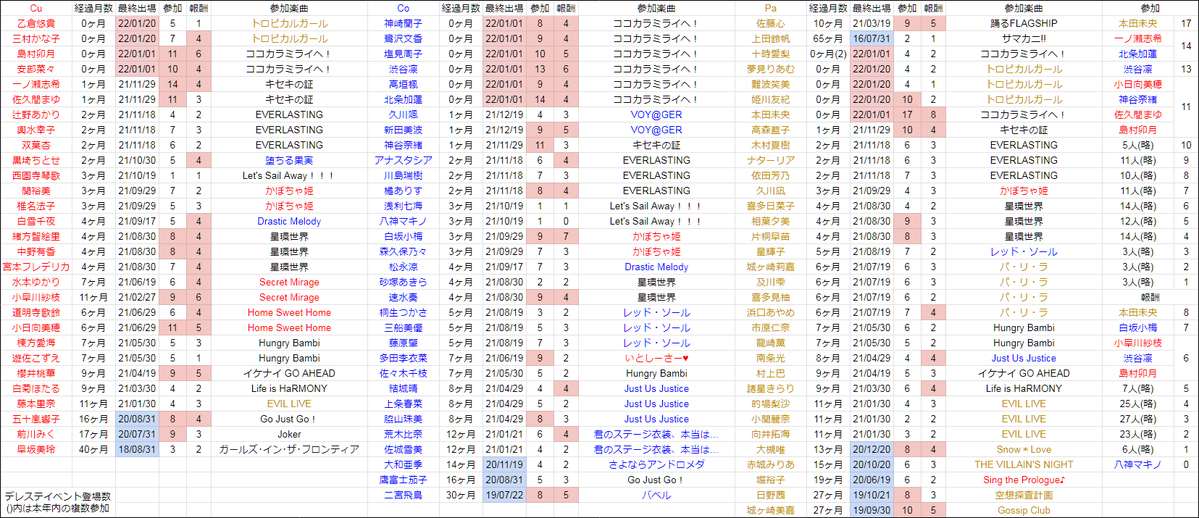Click the cell 鷺沢文香

(403, 38)
